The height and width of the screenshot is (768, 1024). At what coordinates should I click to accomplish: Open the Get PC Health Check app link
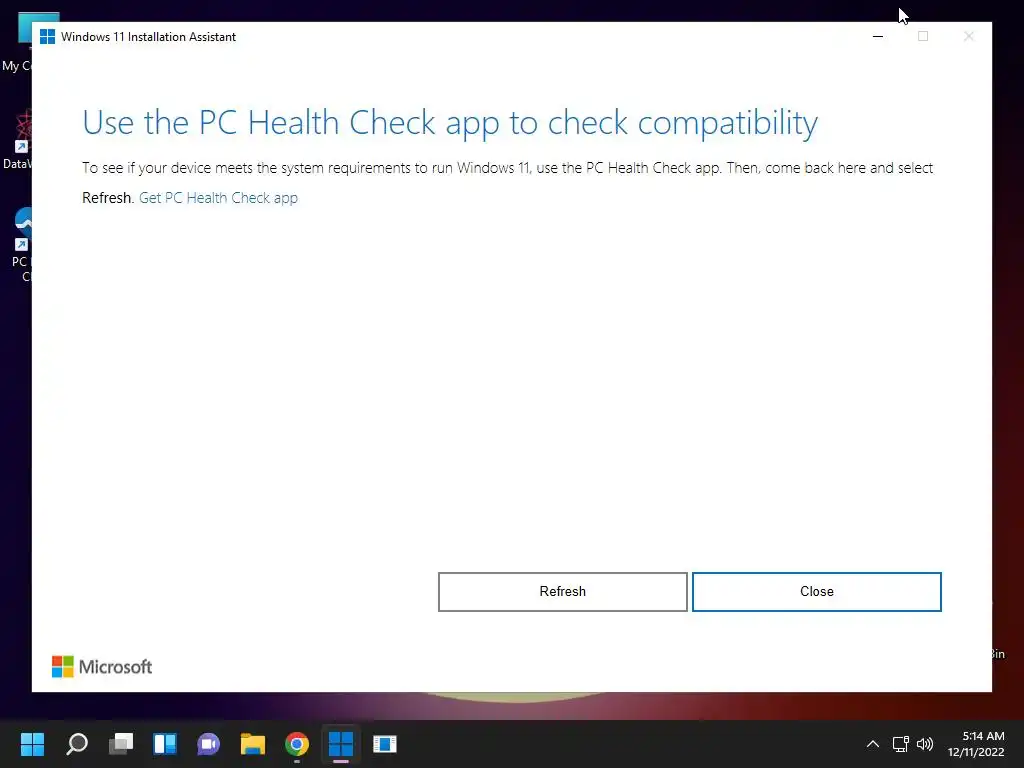point(218,198)
